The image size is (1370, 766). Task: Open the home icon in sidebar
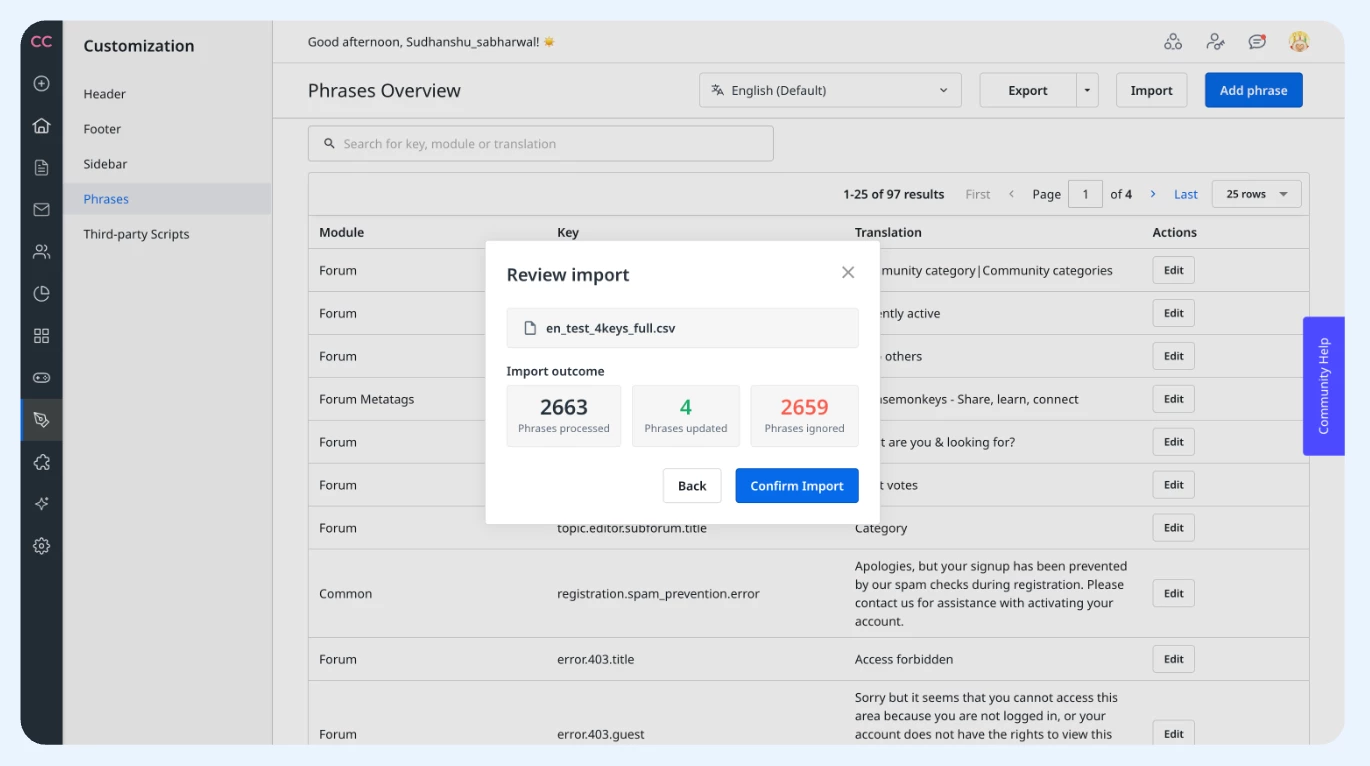coord(41,126)
